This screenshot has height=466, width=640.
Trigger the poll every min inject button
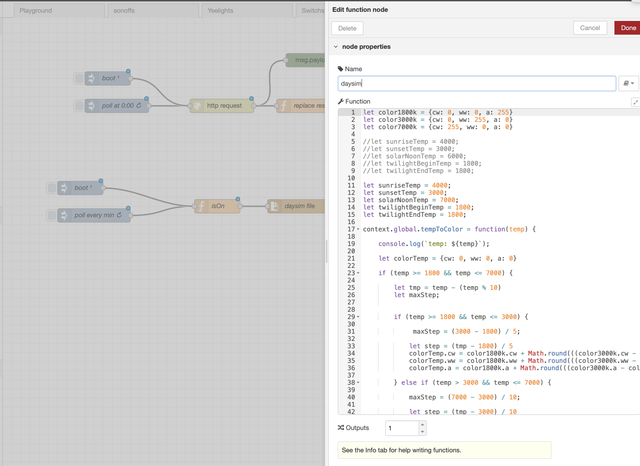(x=51, y=215)
